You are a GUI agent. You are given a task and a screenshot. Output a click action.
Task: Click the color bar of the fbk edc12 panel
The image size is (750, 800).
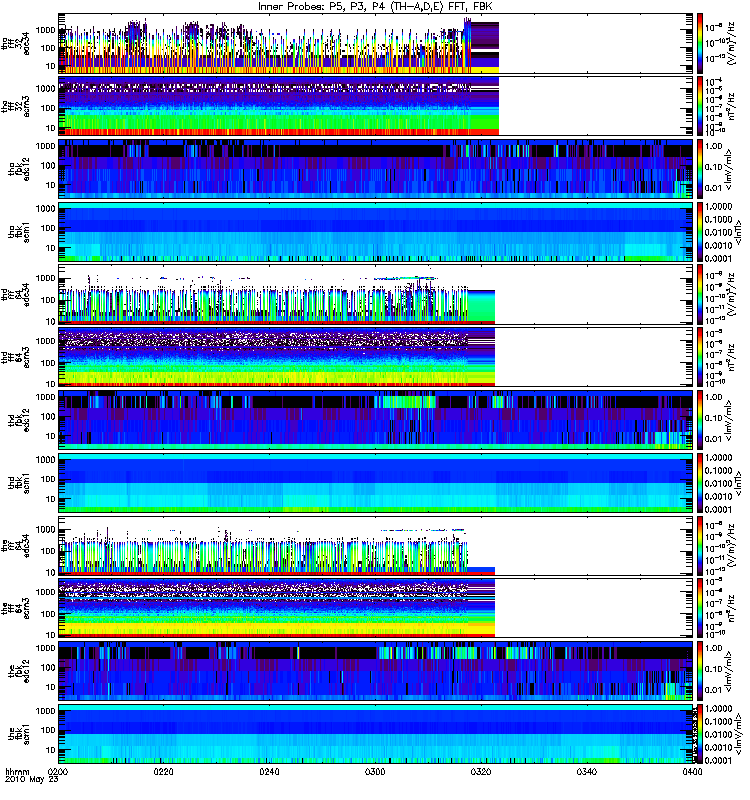tap(700, 671)
